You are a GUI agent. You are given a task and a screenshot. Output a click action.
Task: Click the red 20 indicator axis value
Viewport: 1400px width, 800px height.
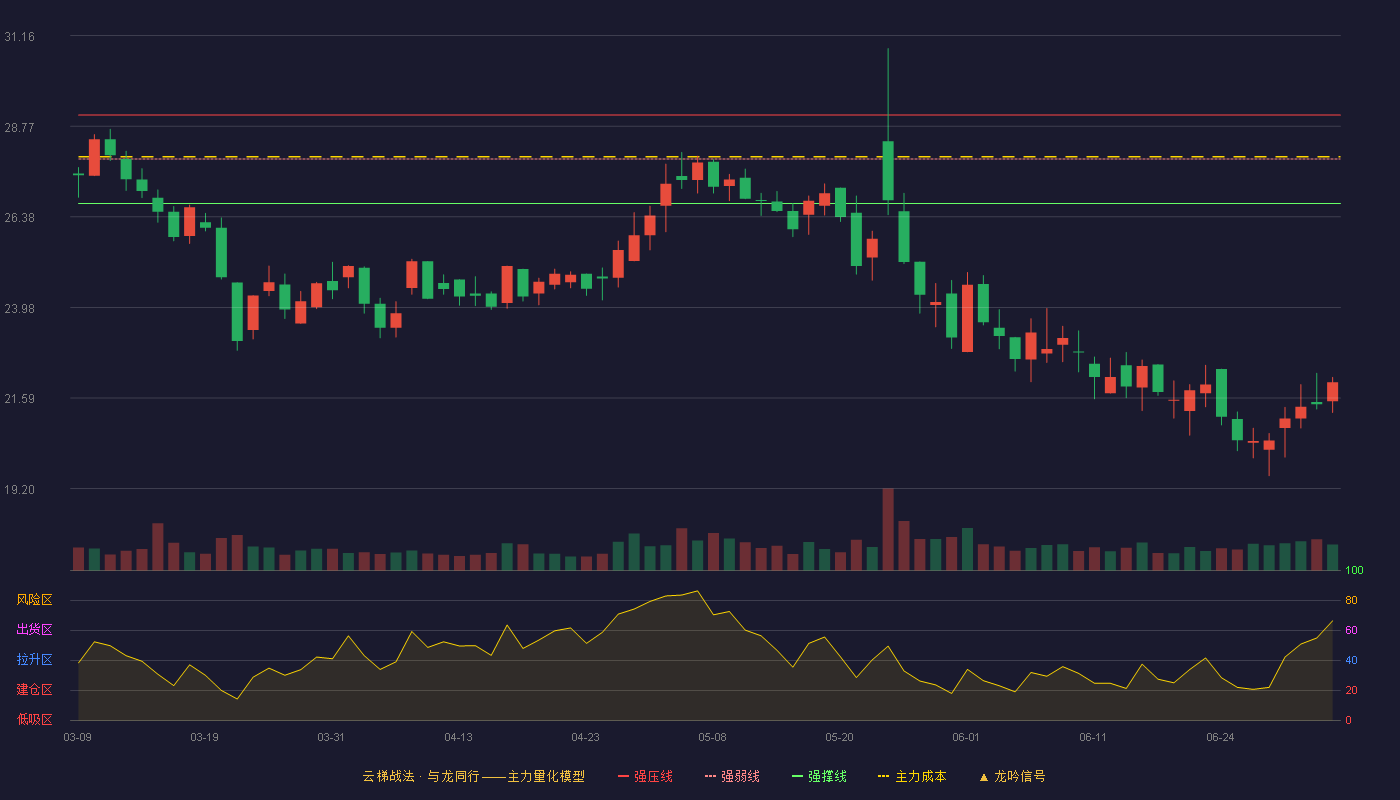(x=1351, y=691)
